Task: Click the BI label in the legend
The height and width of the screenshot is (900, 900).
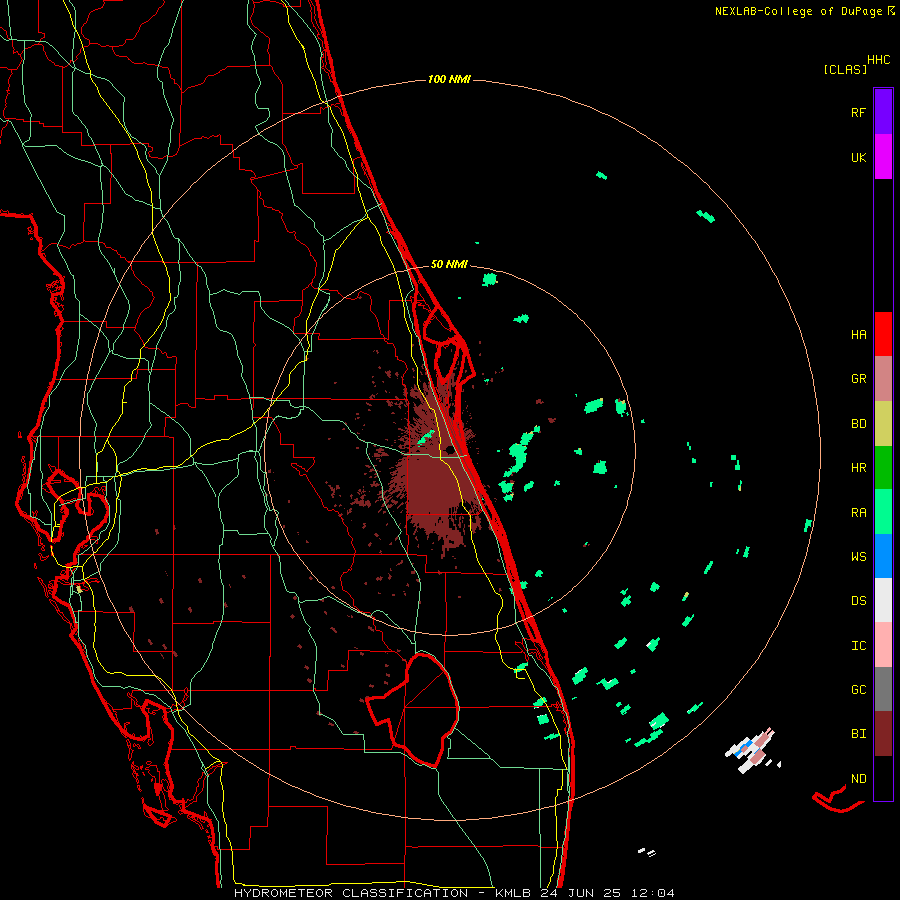Action: [858, 734]
